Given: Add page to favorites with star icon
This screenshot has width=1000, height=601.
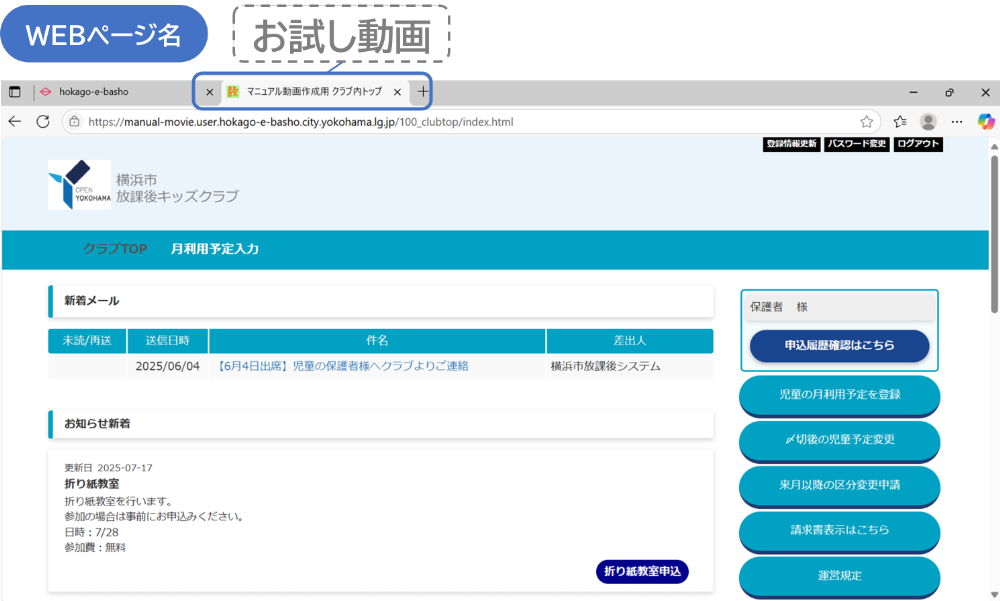Looking at the screenshot, I should [866, 121].
